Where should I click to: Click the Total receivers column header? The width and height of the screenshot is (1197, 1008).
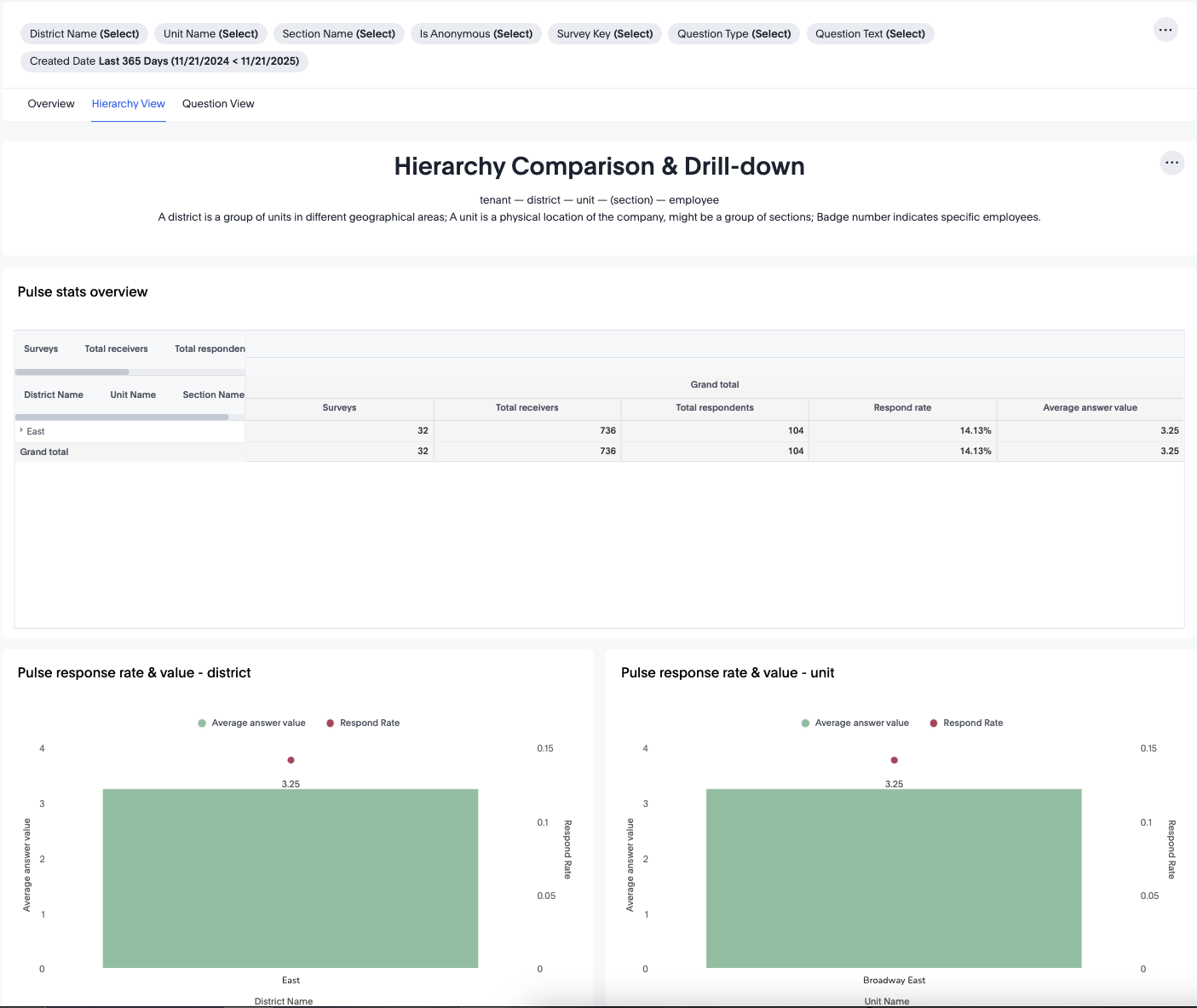pos(527,408)
